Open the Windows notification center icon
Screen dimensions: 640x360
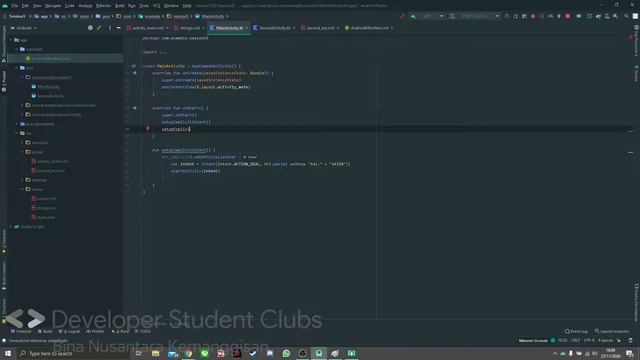629,353
